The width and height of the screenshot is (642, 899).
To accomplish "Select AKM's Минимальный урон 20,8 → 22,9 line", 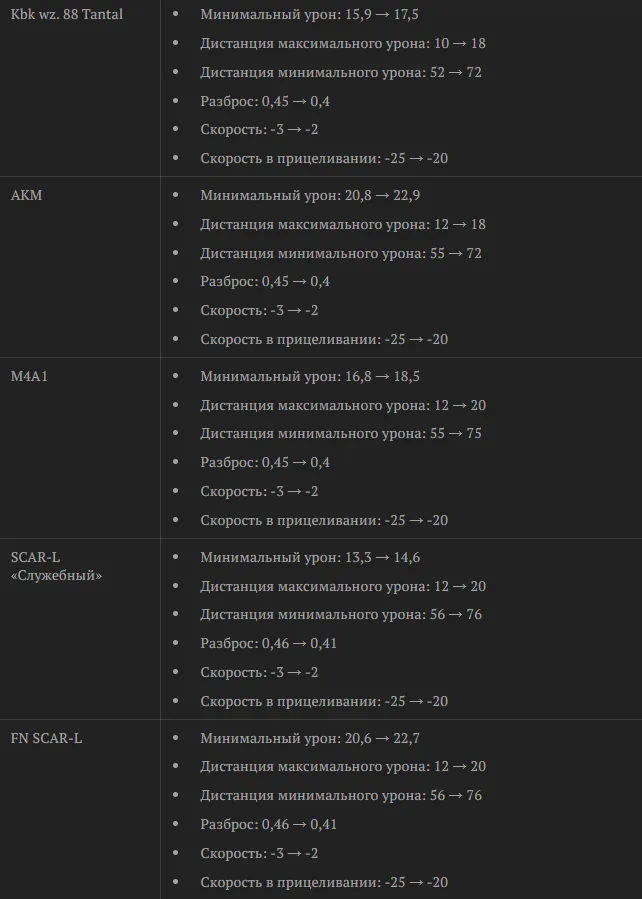I will [x=310, y=196].
